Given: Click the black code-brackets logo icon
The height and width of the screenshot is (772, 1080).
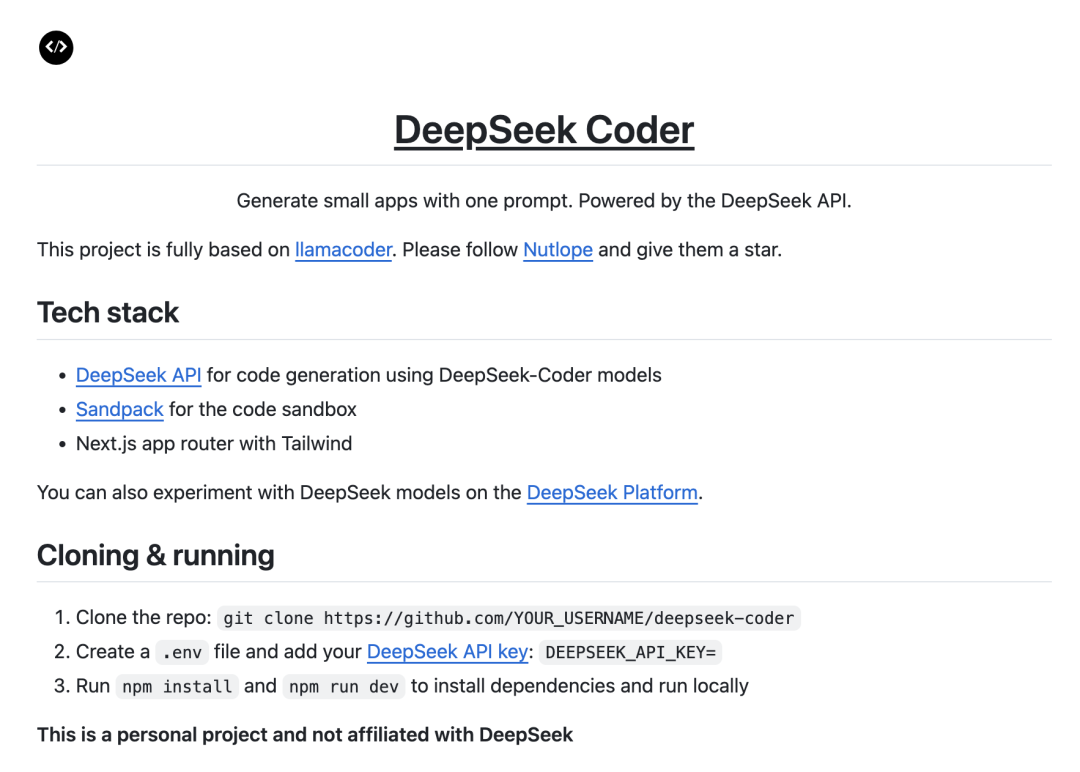Looking at the screenshot, I should 56,48.
